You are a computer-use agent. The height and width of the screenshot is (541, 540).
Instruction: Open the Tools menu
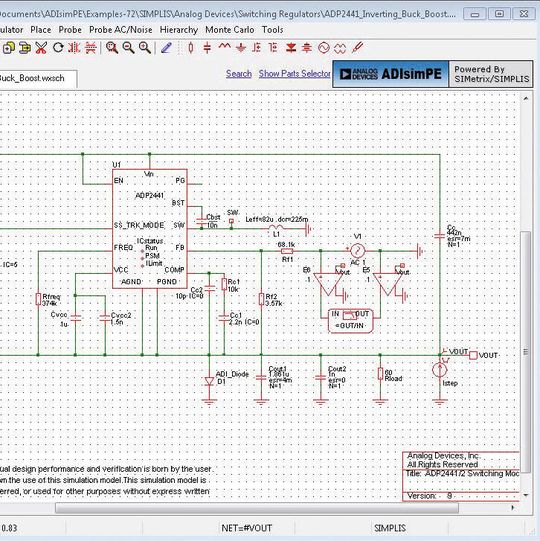273,30
